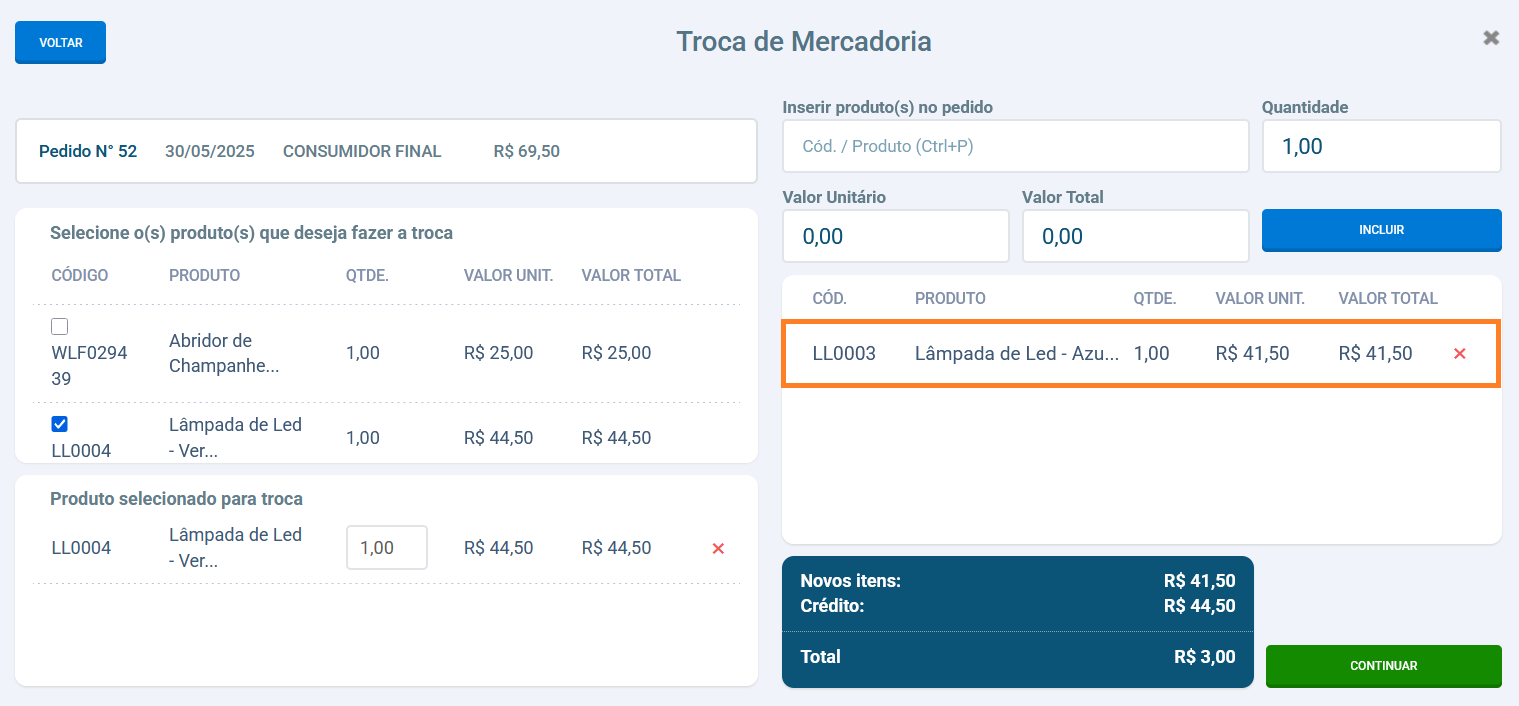Click the Voltar button
The height and width of the screenshot is (706, 1519).
click(x=60, y=43)
